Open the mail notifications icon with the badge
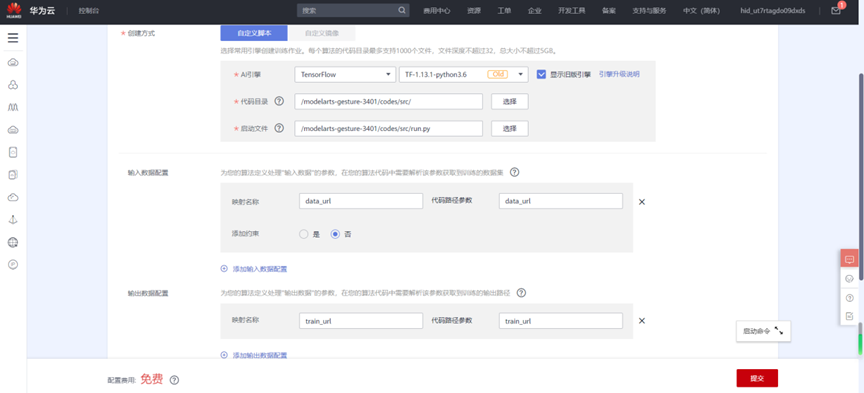This screenshot has width=864, height=393. tap(836, 10)
